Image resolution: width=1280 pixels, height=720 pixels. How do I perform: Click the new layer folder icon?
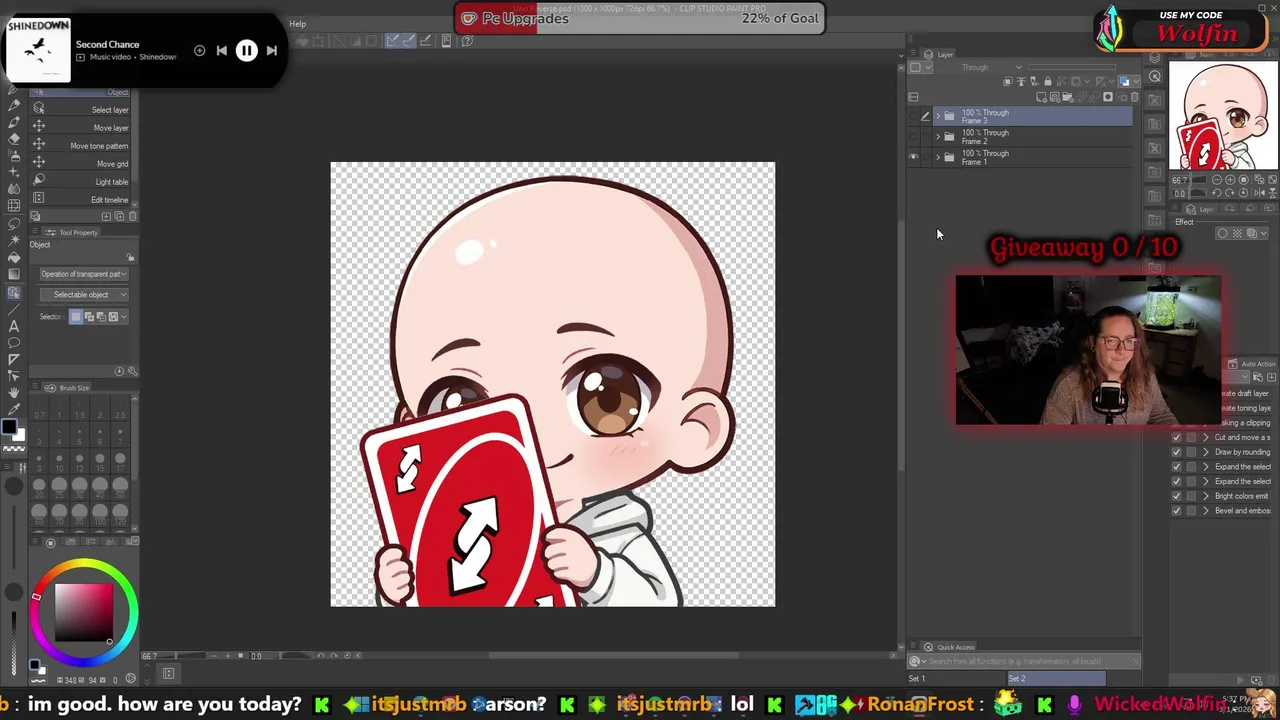click(x=1068, y=97)
